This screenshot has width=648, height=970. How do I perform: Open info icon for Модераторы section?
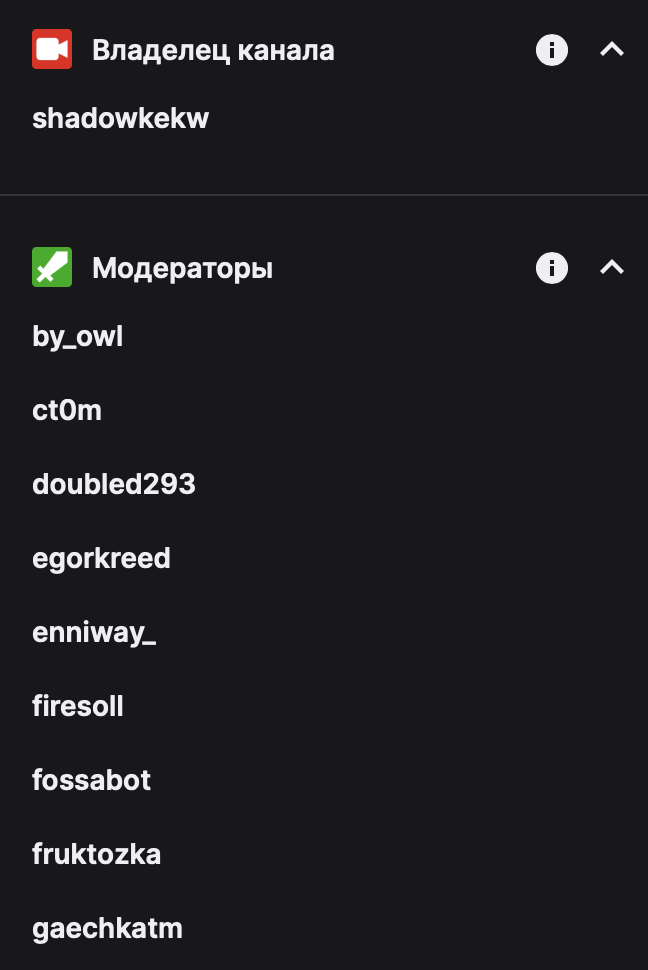tap(551, 268)
